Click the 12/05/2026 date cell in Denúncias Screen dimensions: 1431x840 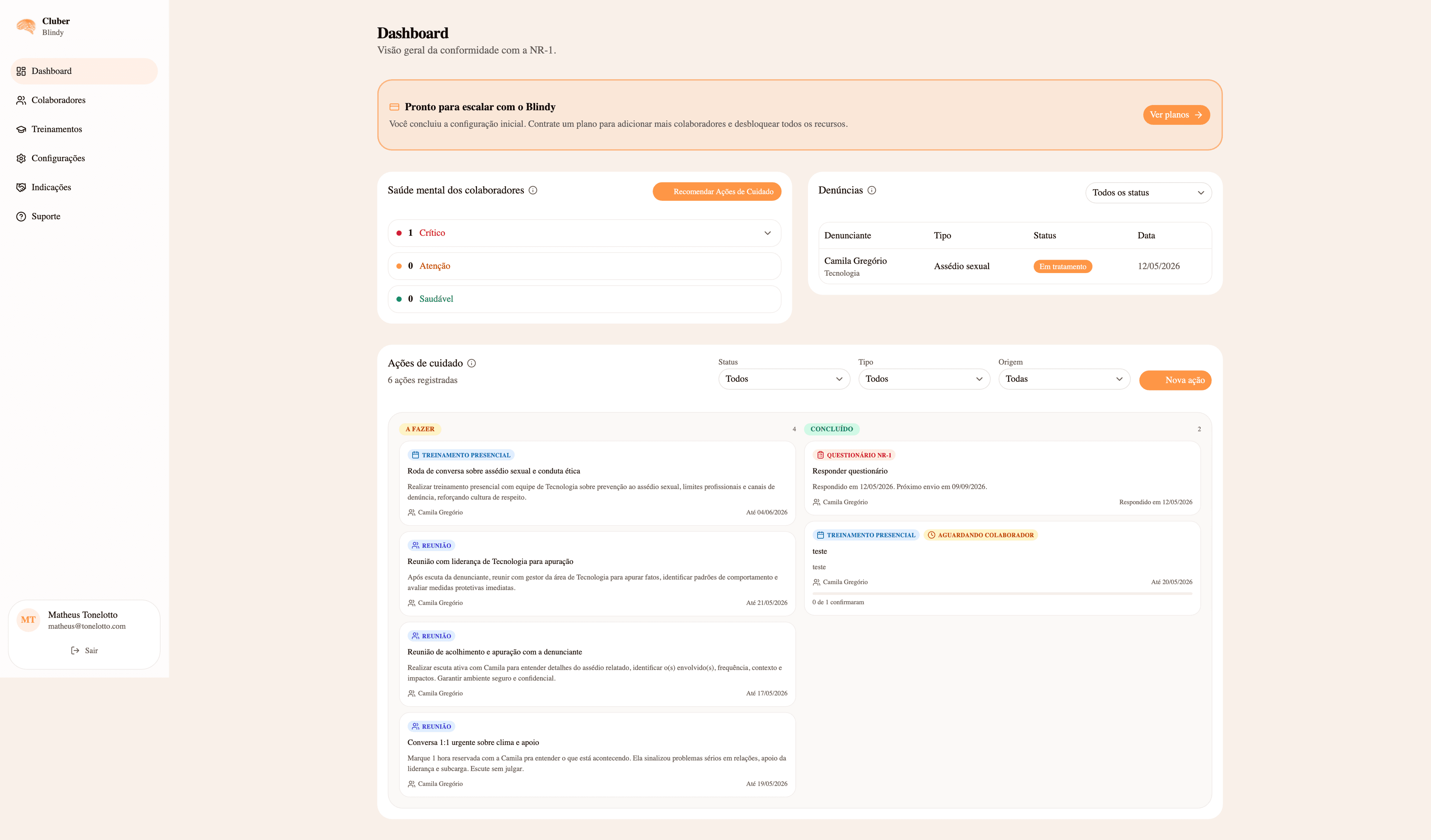[1159, 266]
